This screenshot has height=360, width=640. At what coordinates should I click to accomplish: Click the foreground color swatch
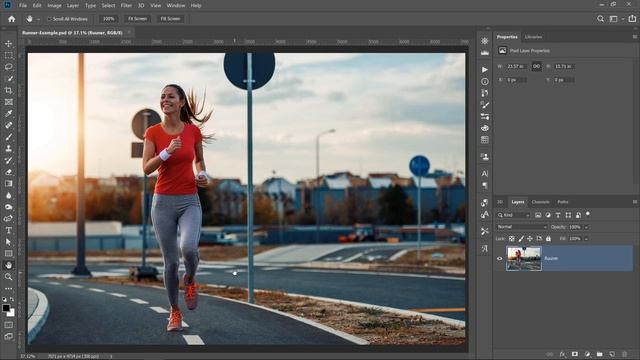(6, 308)
